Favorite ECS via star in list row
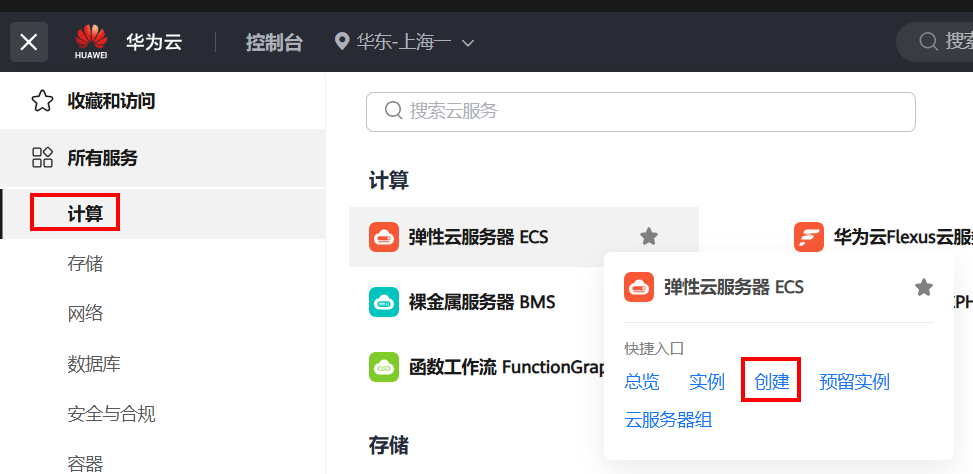The width and height of the screenshot is (973, 474). [648, 236]
